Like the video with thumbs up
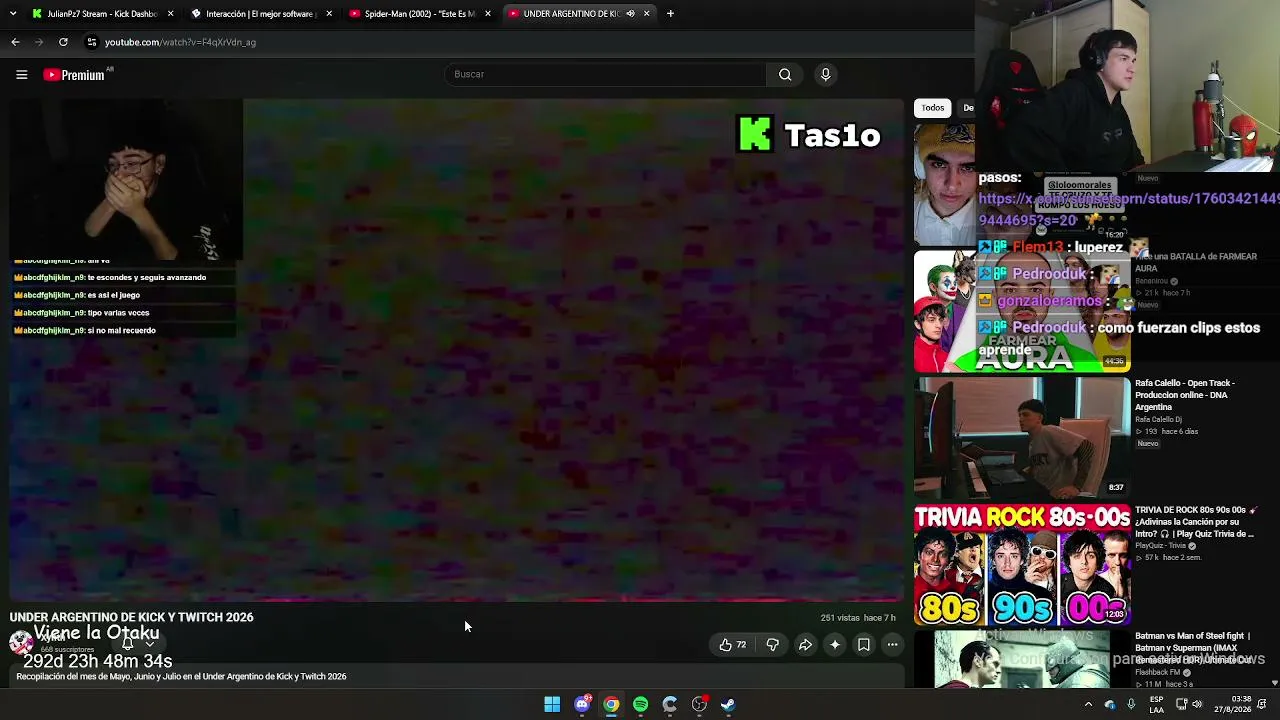The width and height of the screenshot is (1280, 720). tap(732, 645)
